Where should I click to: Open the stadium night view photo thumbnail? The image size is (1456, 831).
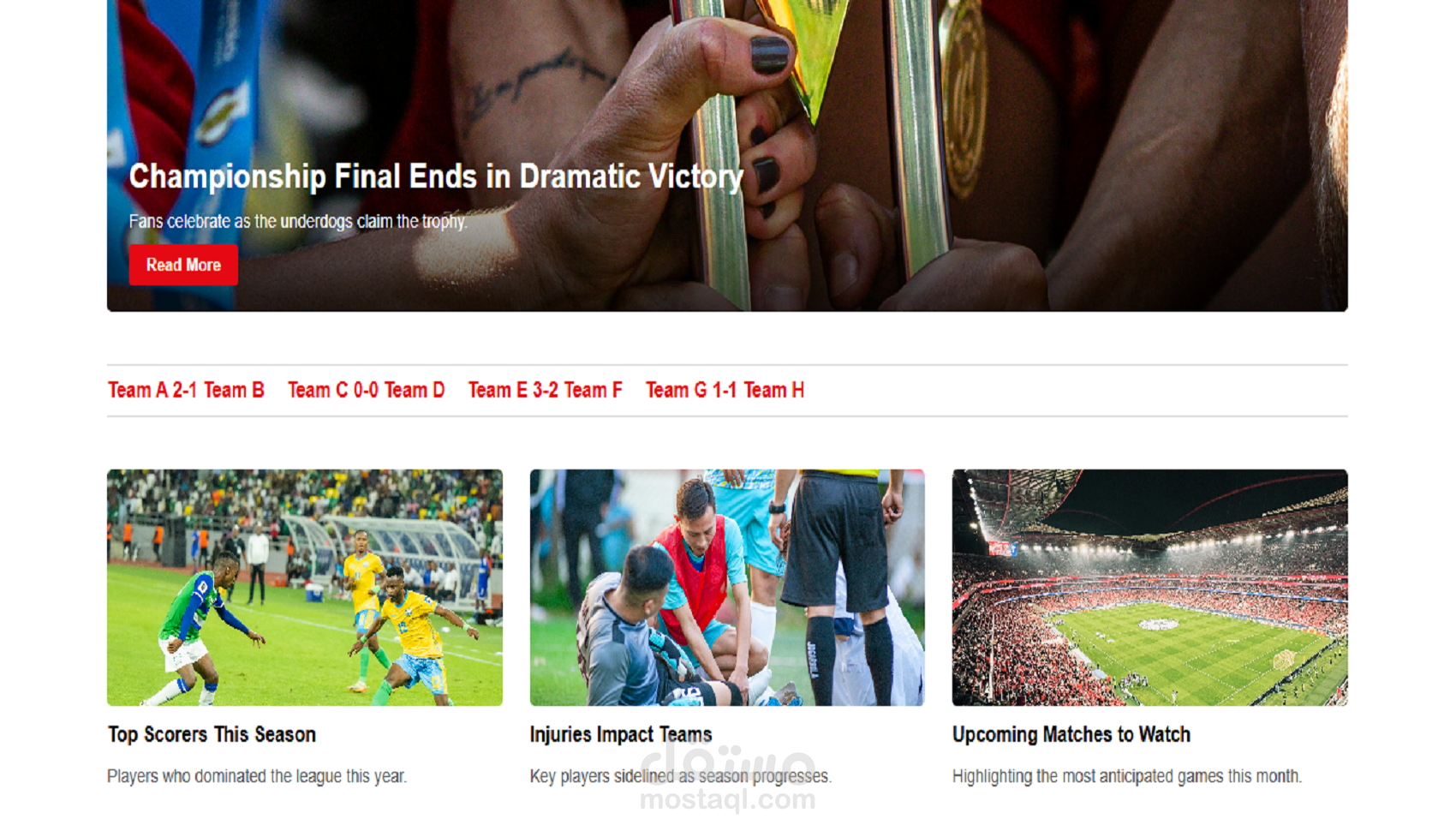1149,587
